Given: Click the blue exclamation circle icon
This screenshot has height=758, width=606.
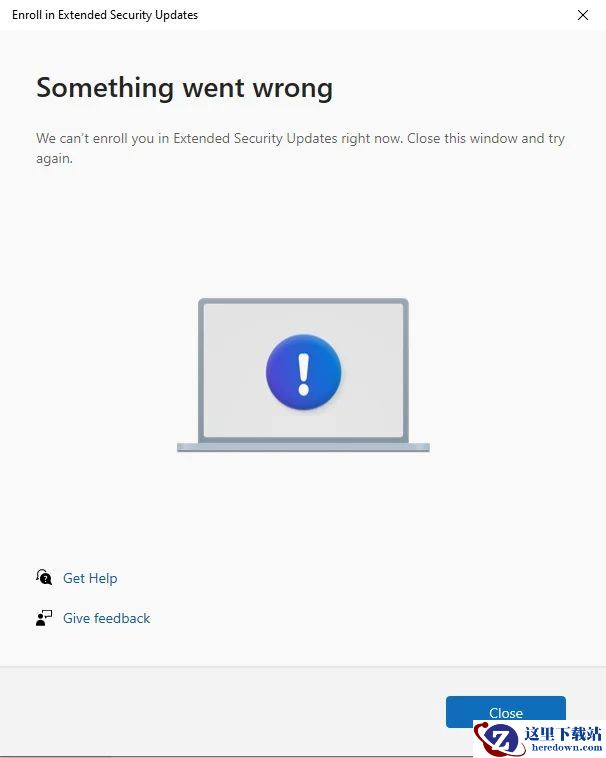Looking at the screenshot, I should [x=303, y=372].
